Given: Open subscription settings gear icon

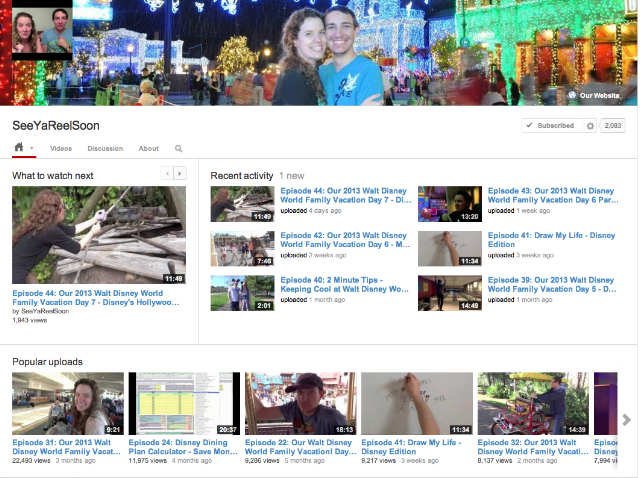Looking at the screenshot, I should tap(590, 126).
